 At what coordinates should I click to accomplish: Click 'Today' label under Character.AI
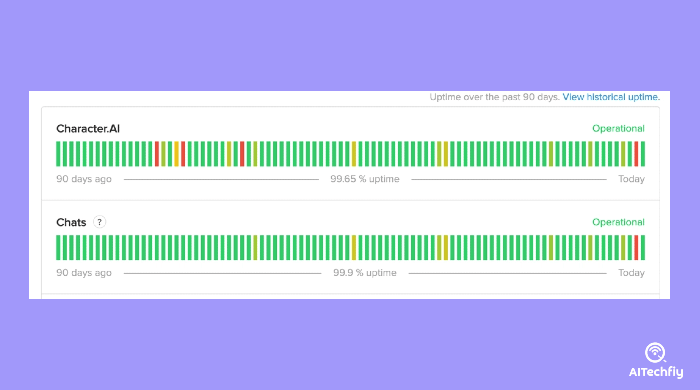631,179
